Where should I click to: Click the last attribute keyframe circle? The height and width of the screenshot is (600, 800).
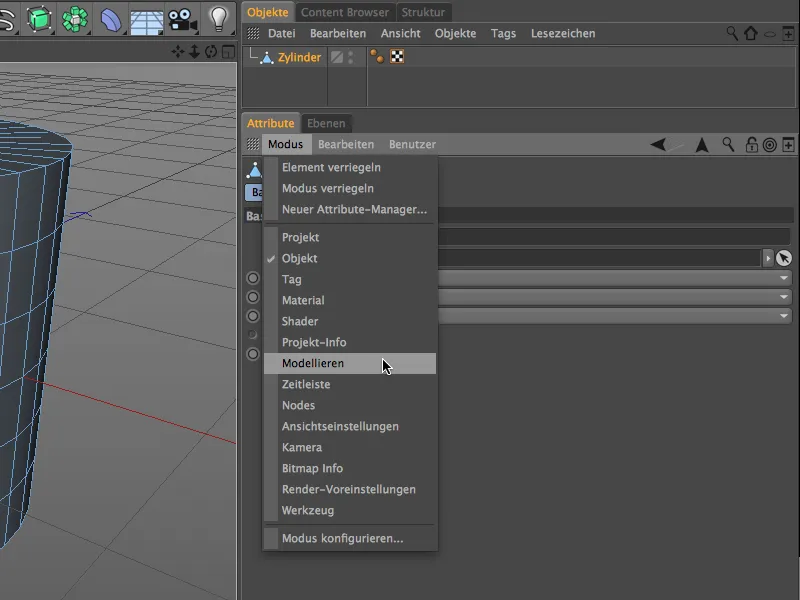(x=253, y=354)
